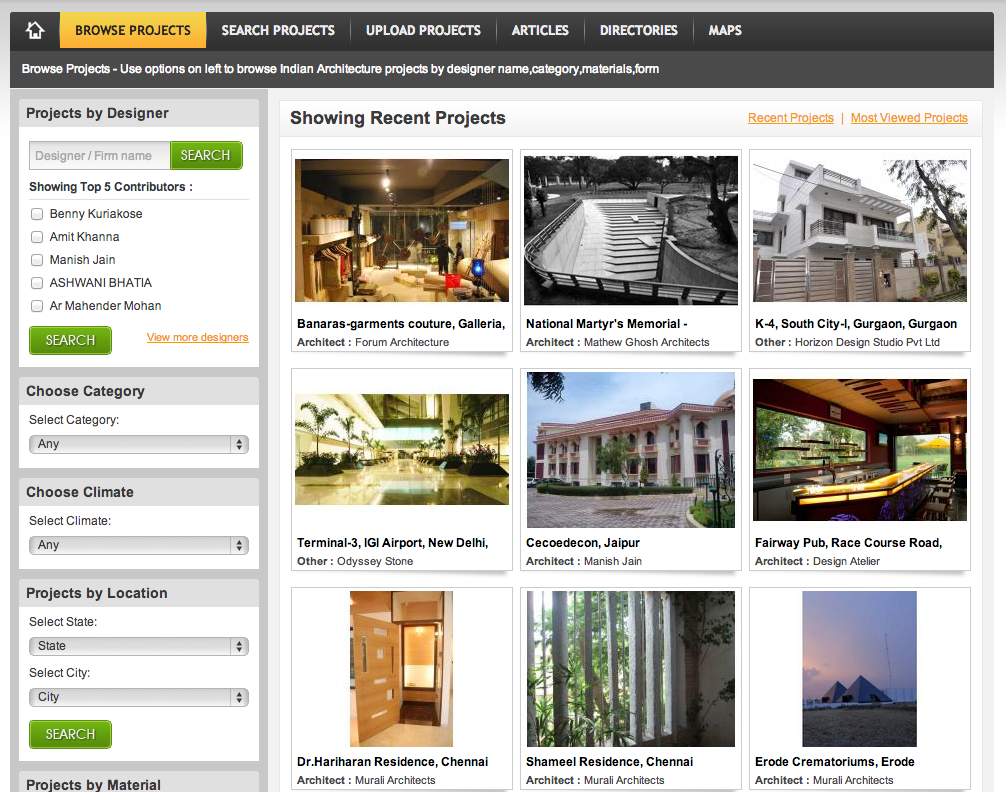Screen dimensions: 1006x792
Task: Click Murali Architects under Dr.Hariharan Residence
Action: pyautogui.click(x=395, y=780)
